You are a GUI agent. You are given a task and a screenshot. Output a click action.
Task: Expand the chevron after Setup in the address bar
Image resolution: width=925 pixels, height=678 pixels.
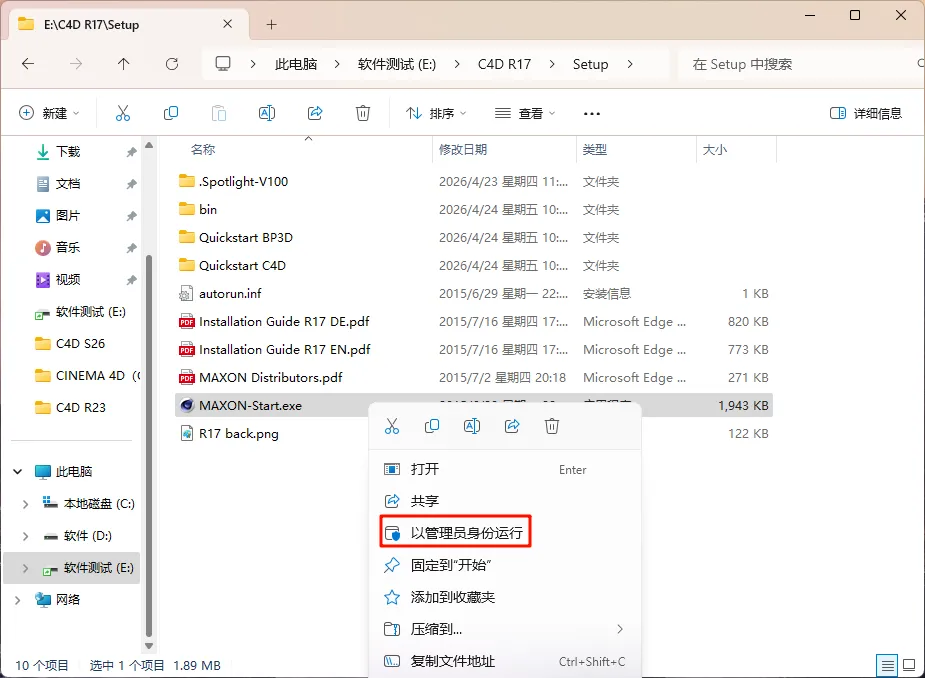point(630,64)
